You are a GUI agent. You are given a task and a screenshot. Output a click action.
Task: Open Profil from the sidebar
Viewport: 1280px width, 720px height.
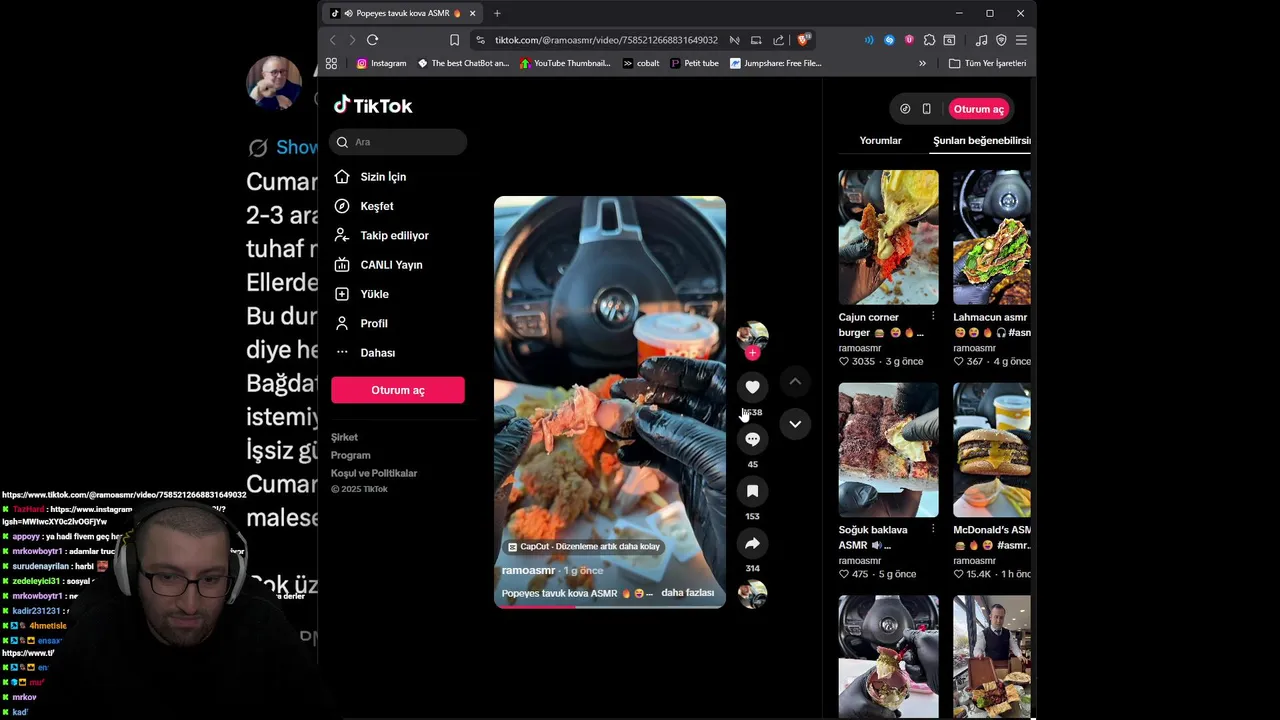pyautogui.click(x=361, y=324)
